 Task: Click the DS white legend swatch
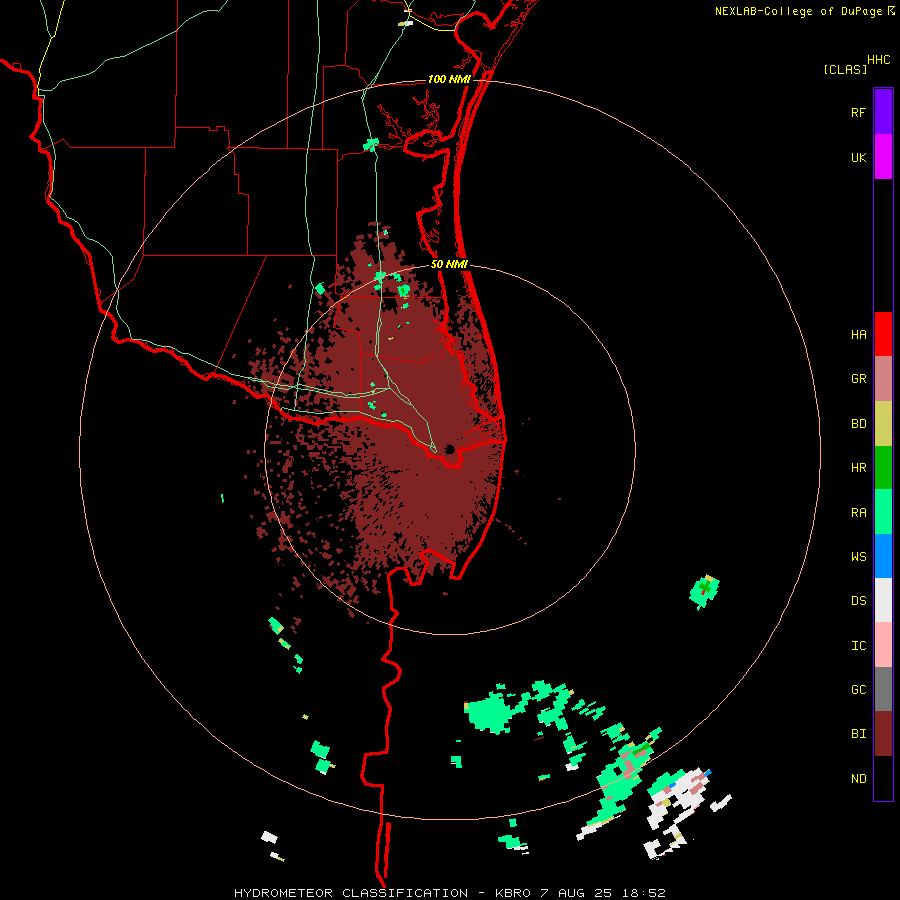[883, 600]
